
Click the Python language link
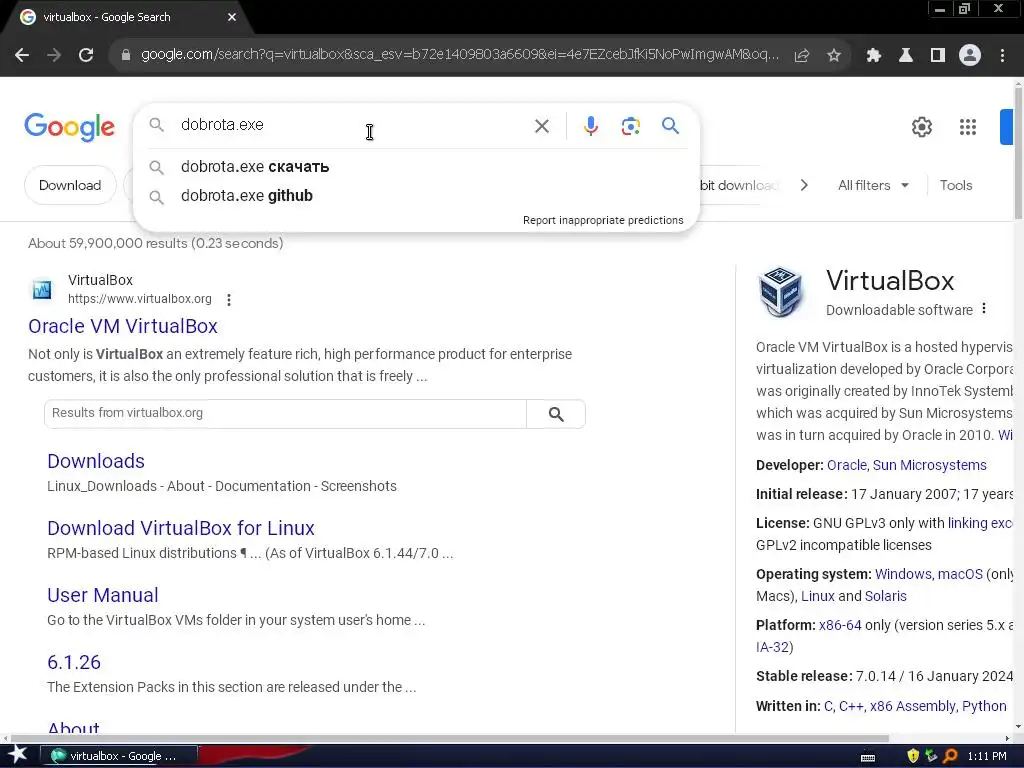(984, 706)
